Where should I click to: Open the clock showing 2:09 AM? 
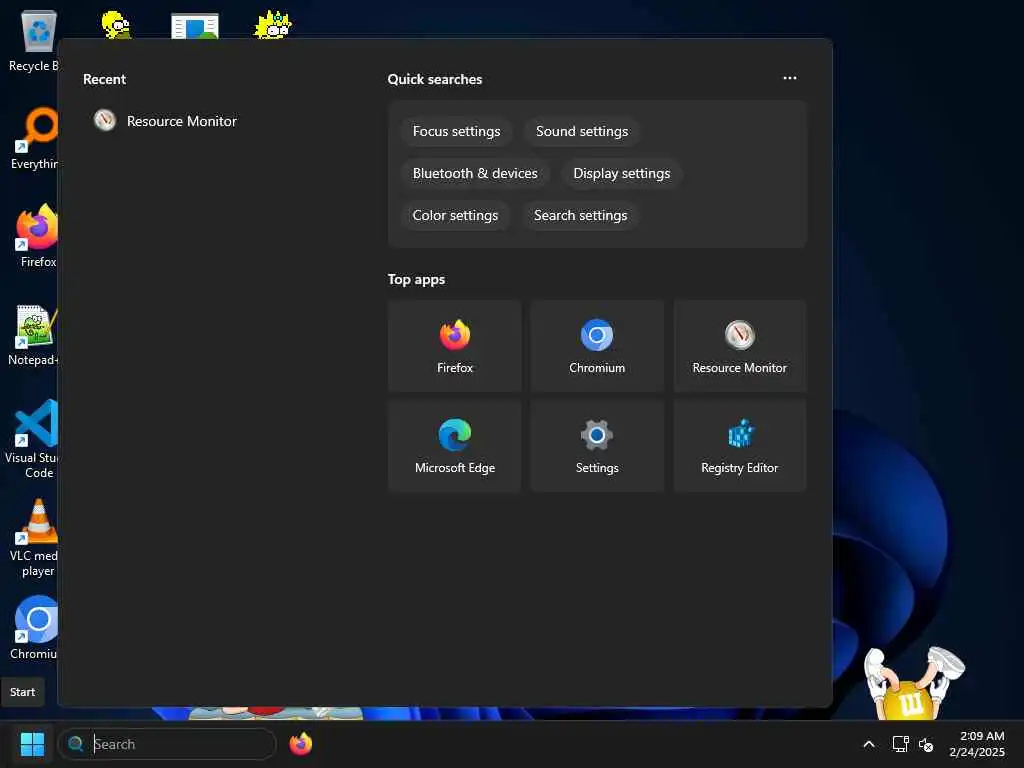977,744
